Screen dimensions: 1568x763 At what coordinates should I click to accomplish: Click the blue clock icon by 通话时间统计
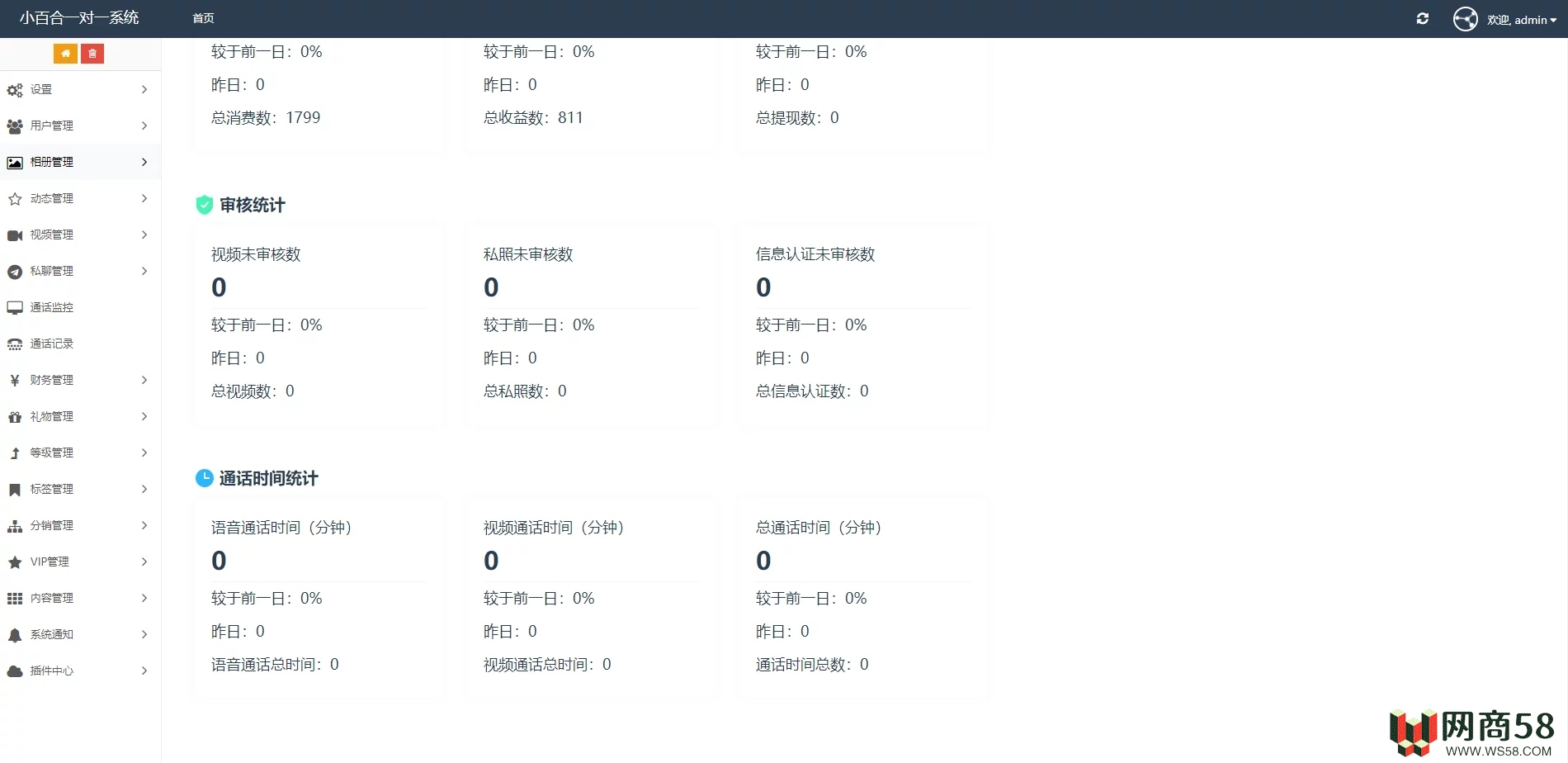205,478
